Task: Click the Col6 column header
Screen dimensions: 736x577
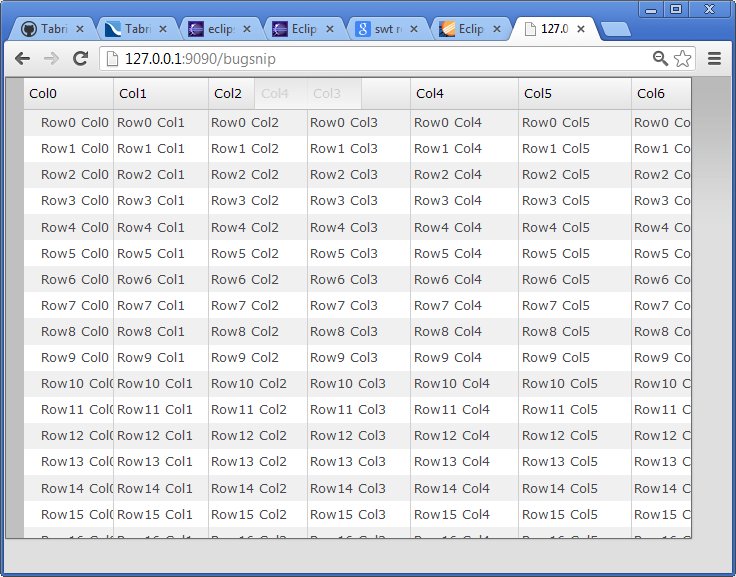Action: [660, 94]
